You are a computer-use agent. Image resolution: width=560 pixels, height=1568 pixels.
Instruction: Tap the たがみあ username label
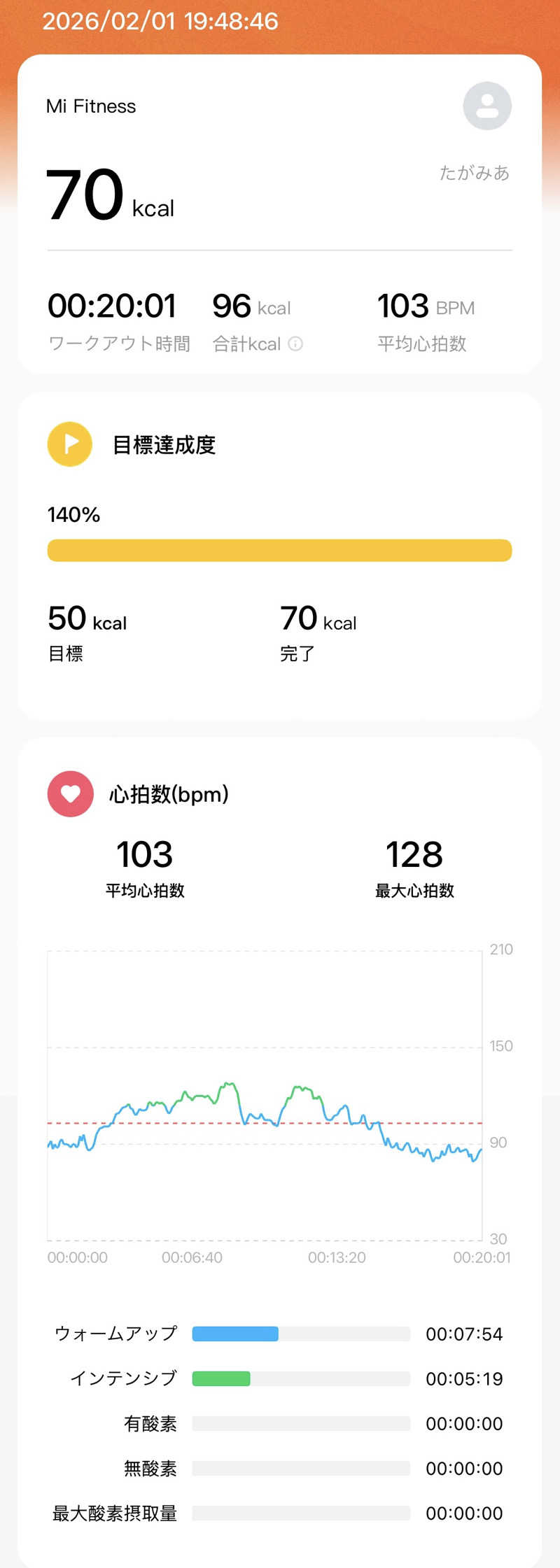tap(474, 173)
